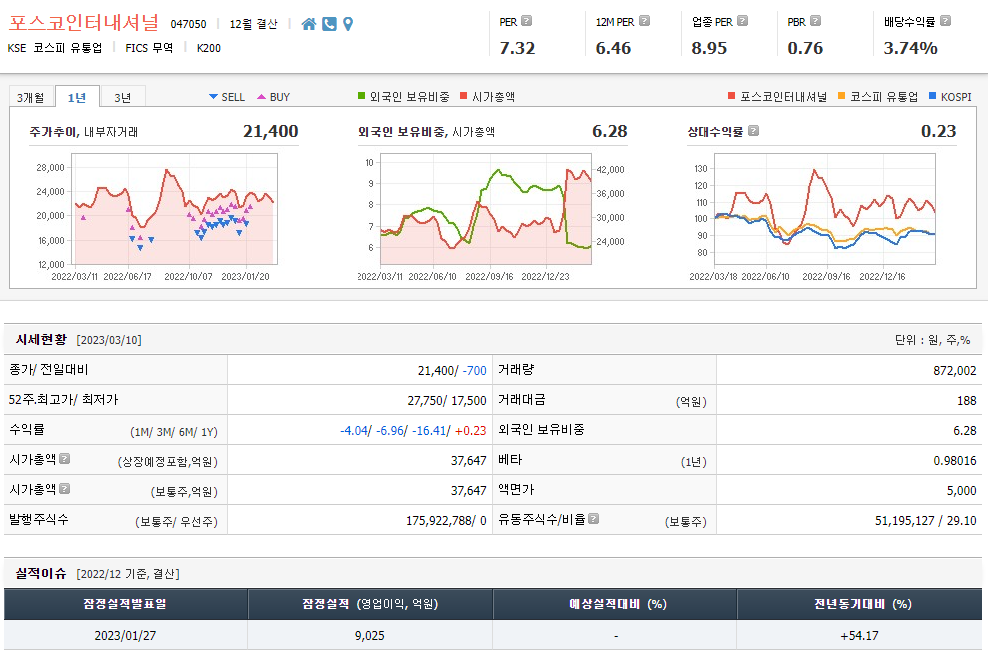
Task: Click the 포스코인터내셔널 company name title
Action: click(83, 23)
